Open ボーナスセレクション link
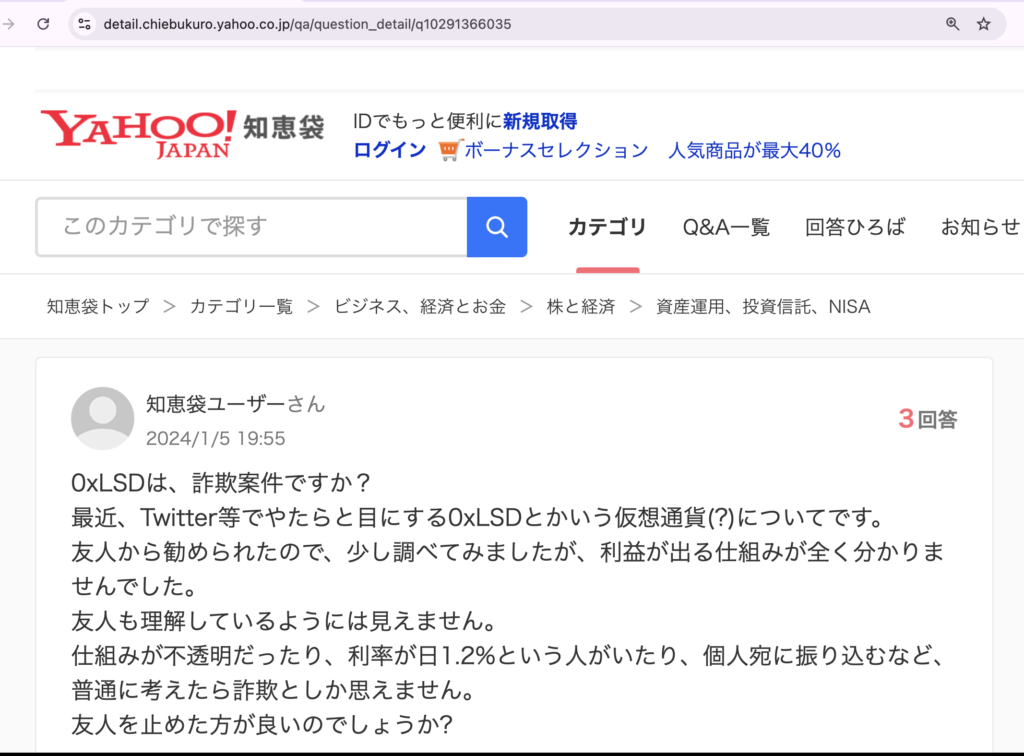 pyautogui.click(x=556, y=150)
